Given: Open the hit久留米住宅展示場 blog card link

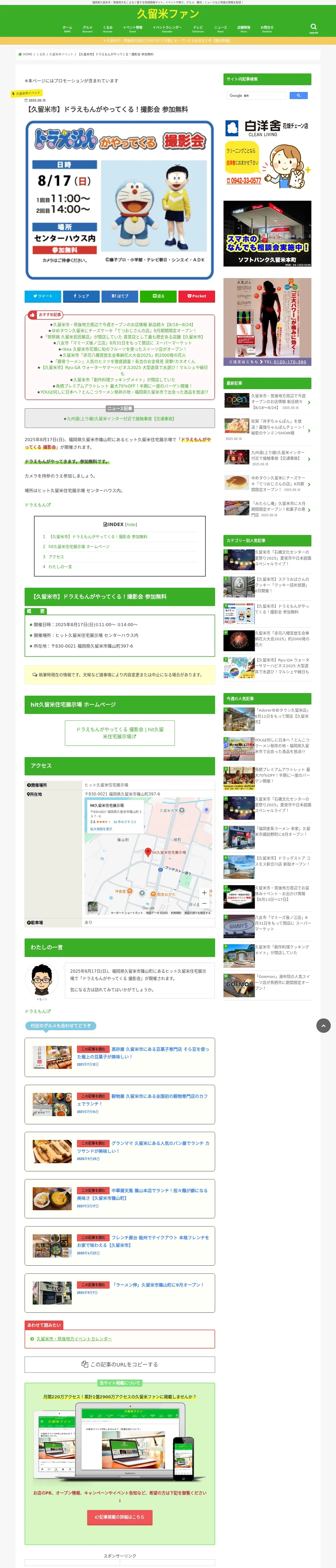Looking at the screenshot, I should coord(120,733).
